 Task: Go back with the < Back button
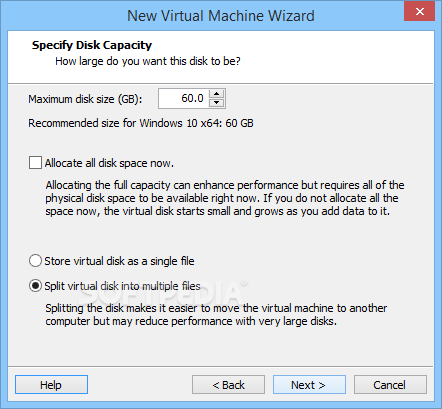click(x=228, y=385)
